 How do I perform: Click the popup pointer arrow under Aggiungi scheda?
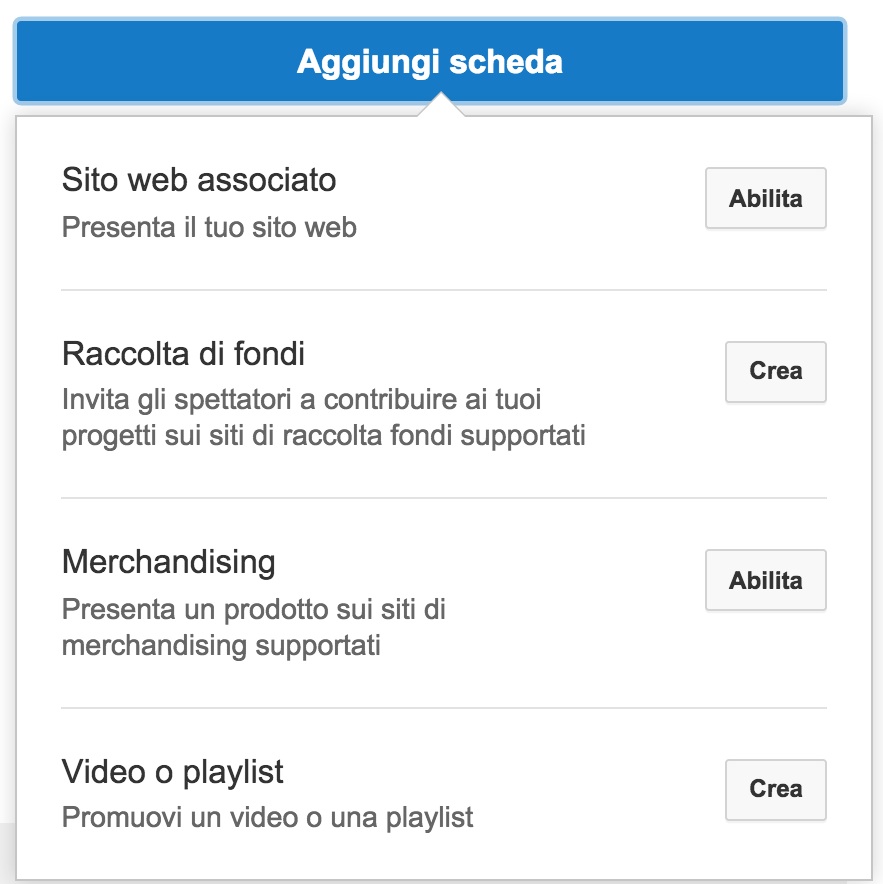440,107
